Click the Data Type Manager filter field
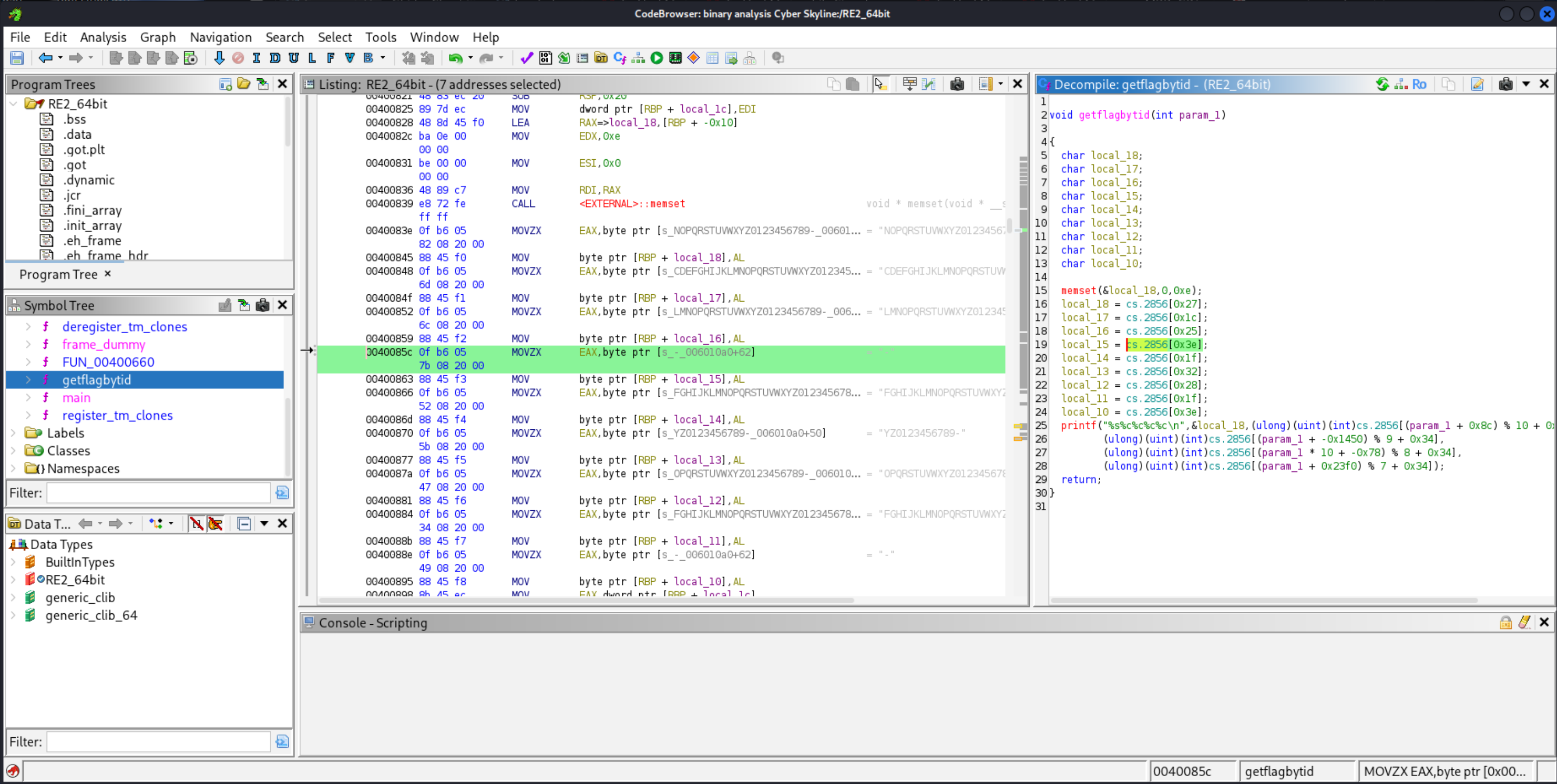The image size is (1557, 784). [x=158, y=742]
